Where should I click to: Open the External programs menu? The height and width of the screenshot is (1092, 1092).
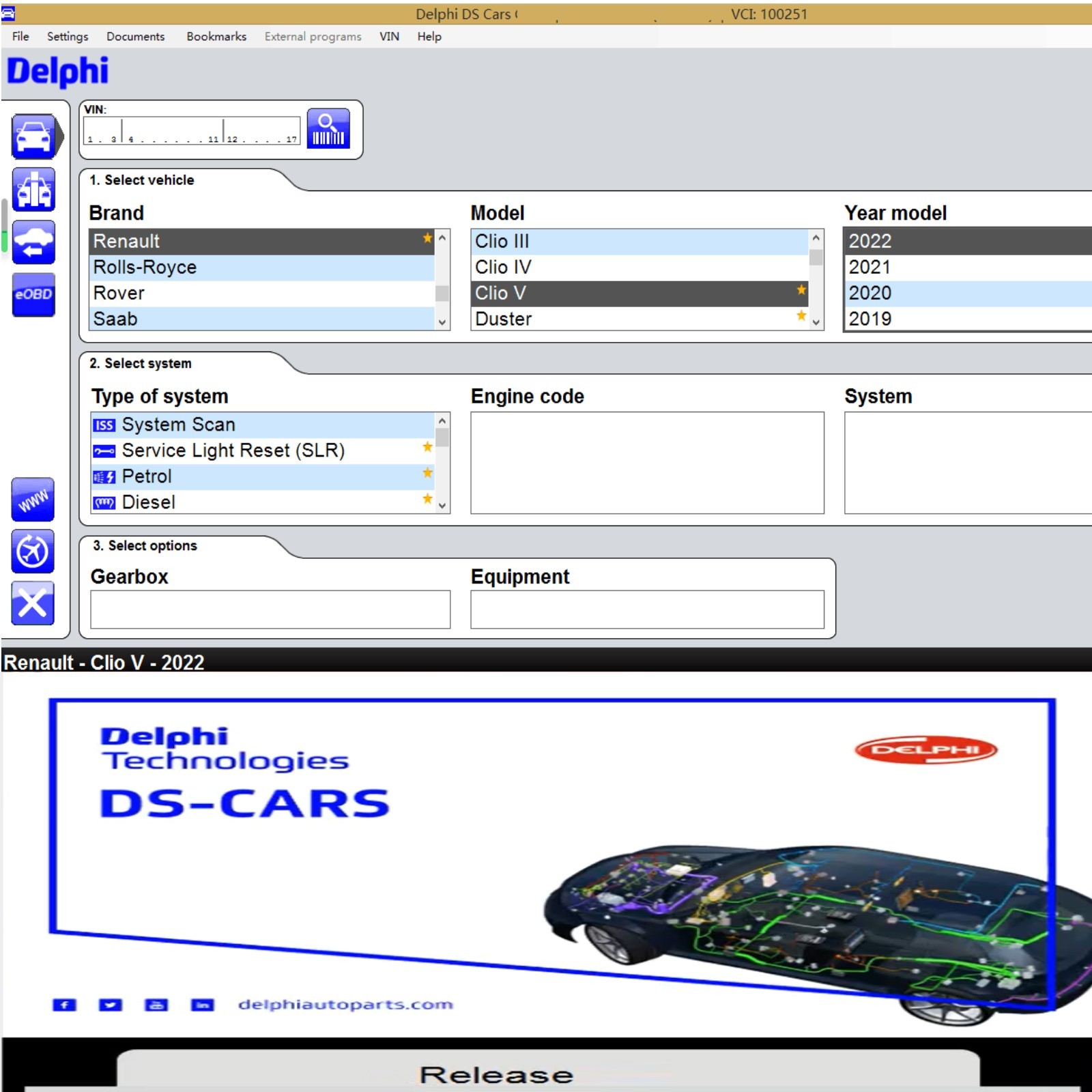(313, 36)
